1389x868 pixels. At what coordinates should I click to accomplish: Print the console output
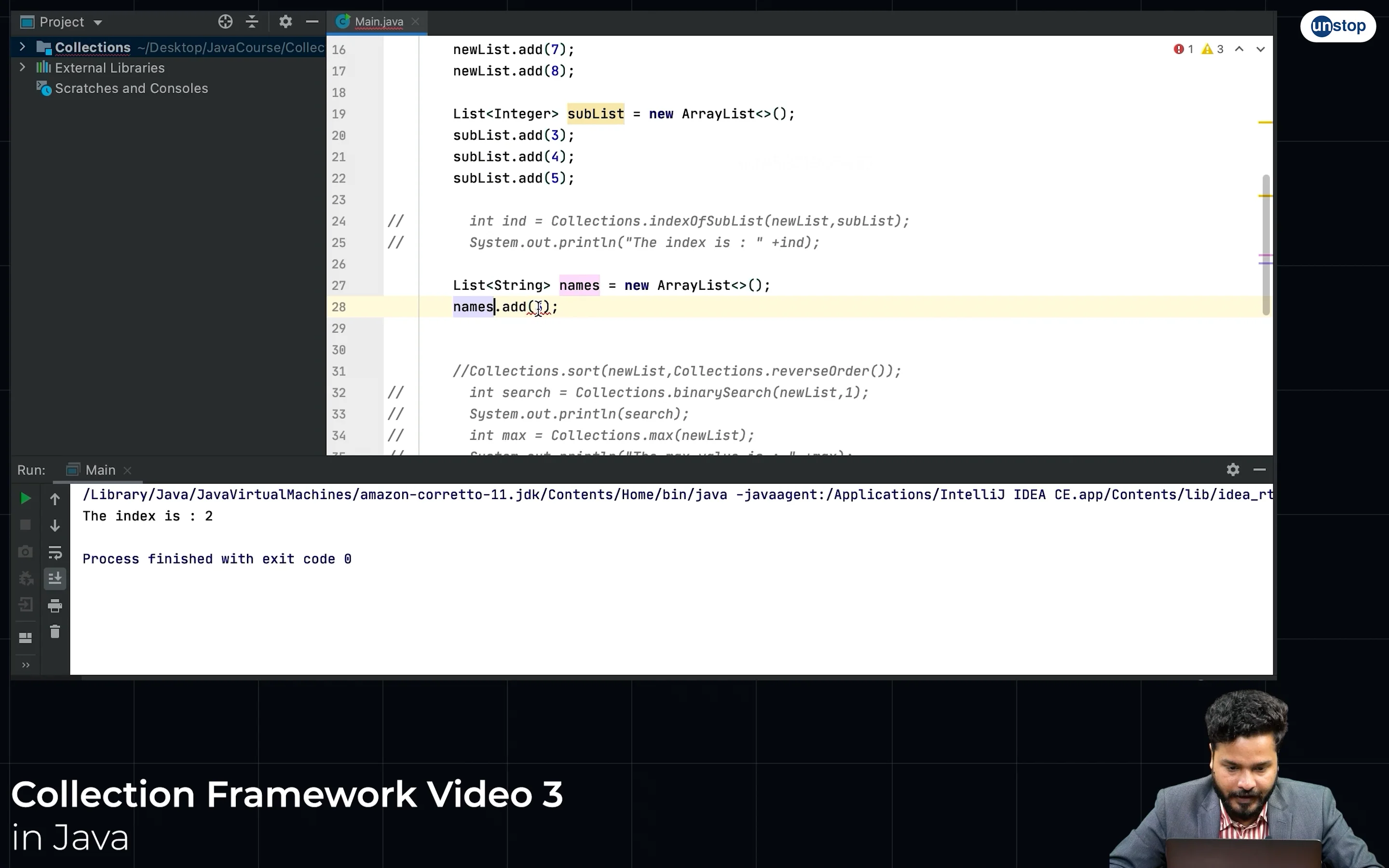[55, 605]
